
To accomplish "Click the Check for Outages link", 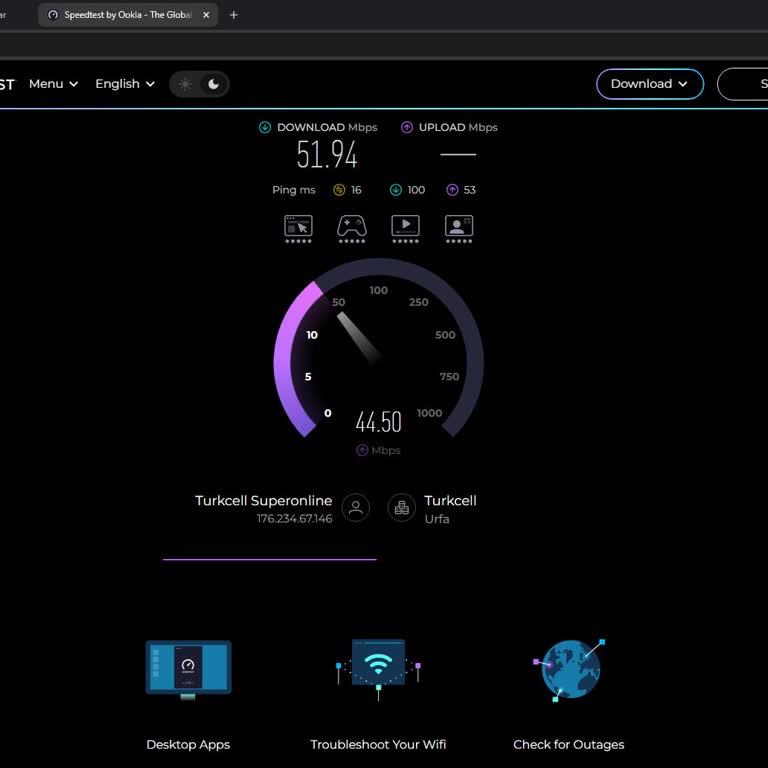I will 569,744.
